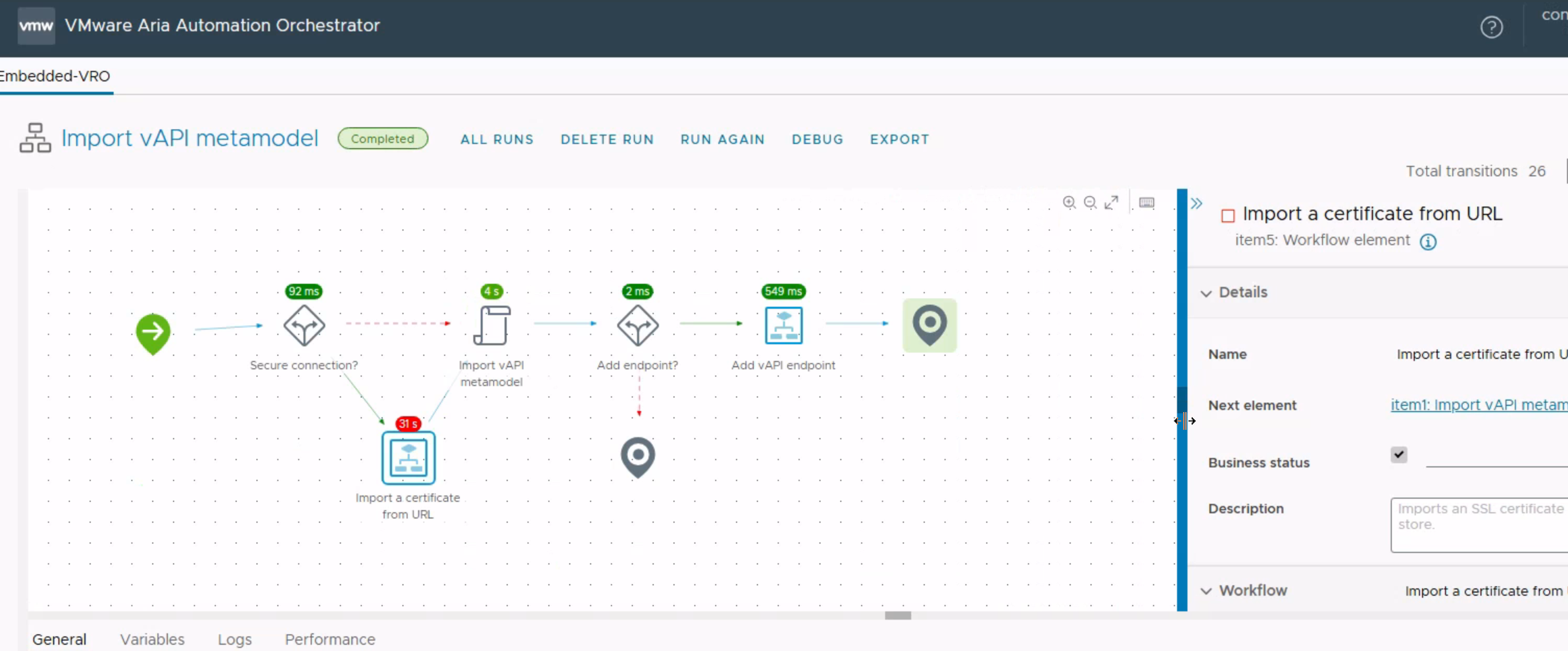Viewport: 1568px width, 651px height.
Task: Click the DEBUG button
Action: pos(817,139)
